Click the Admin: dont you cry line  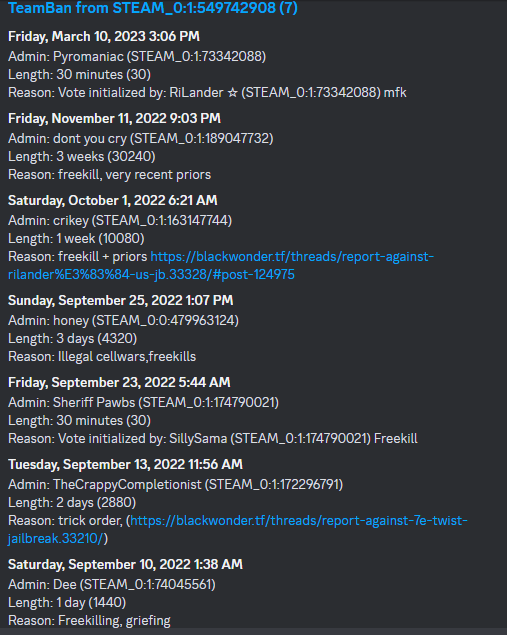(x=141, y=139)
